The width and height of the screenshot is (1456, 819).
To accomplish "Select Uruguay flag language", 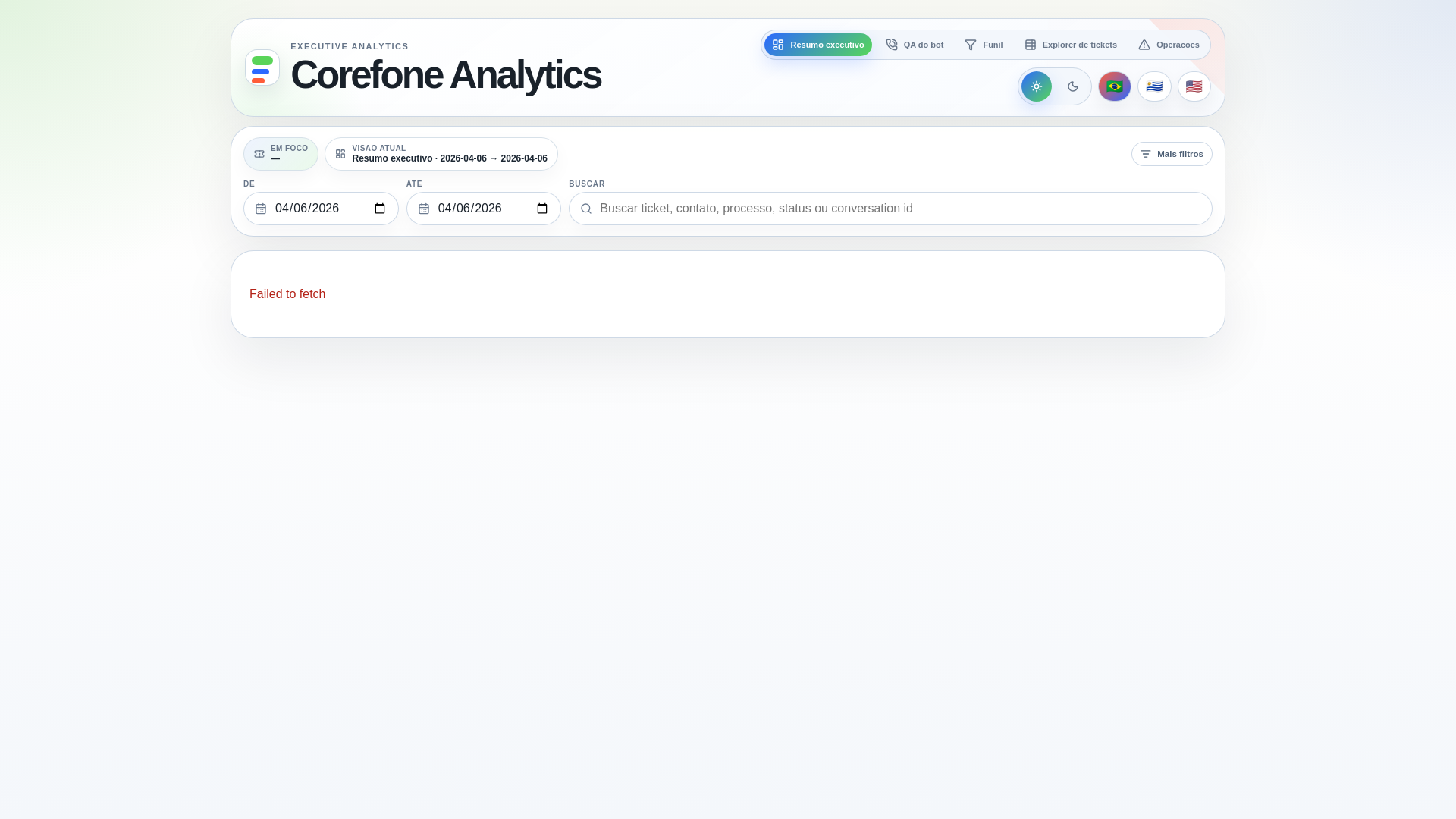I will [x=1154, y=86].
